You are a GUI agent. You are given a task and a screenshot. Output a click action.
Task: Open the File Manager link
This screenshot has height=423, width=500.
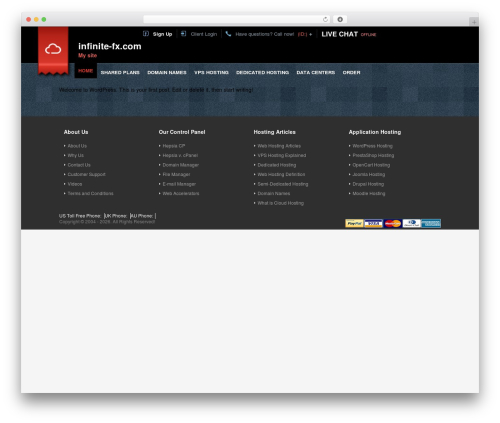pyautogui.click(x=176, y=174)
